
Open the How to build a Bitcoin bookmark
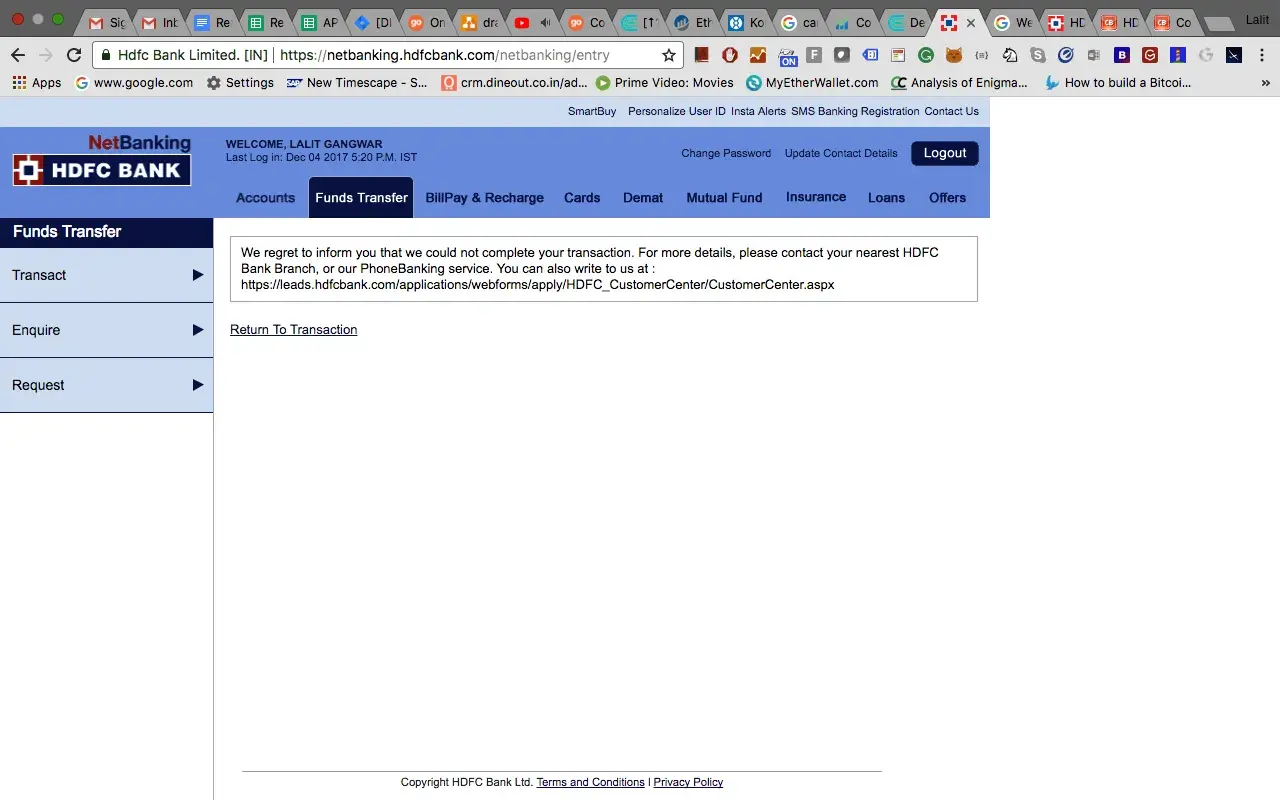coord(1118,83)
